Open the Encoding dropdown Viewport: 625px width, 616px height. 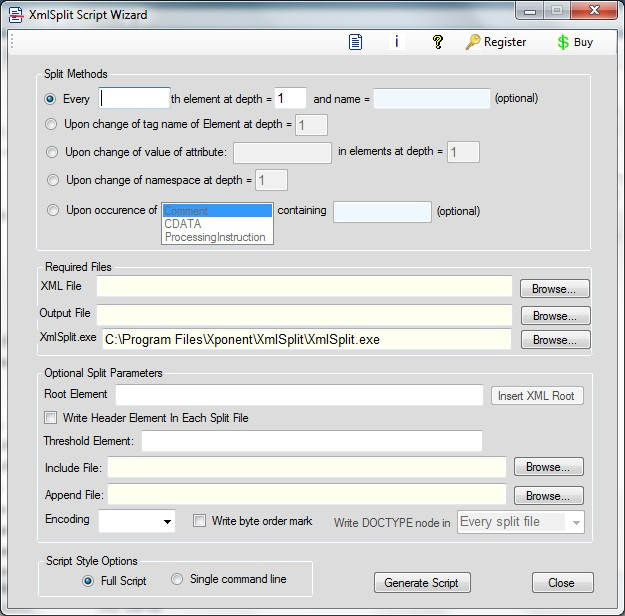(137, 521)
